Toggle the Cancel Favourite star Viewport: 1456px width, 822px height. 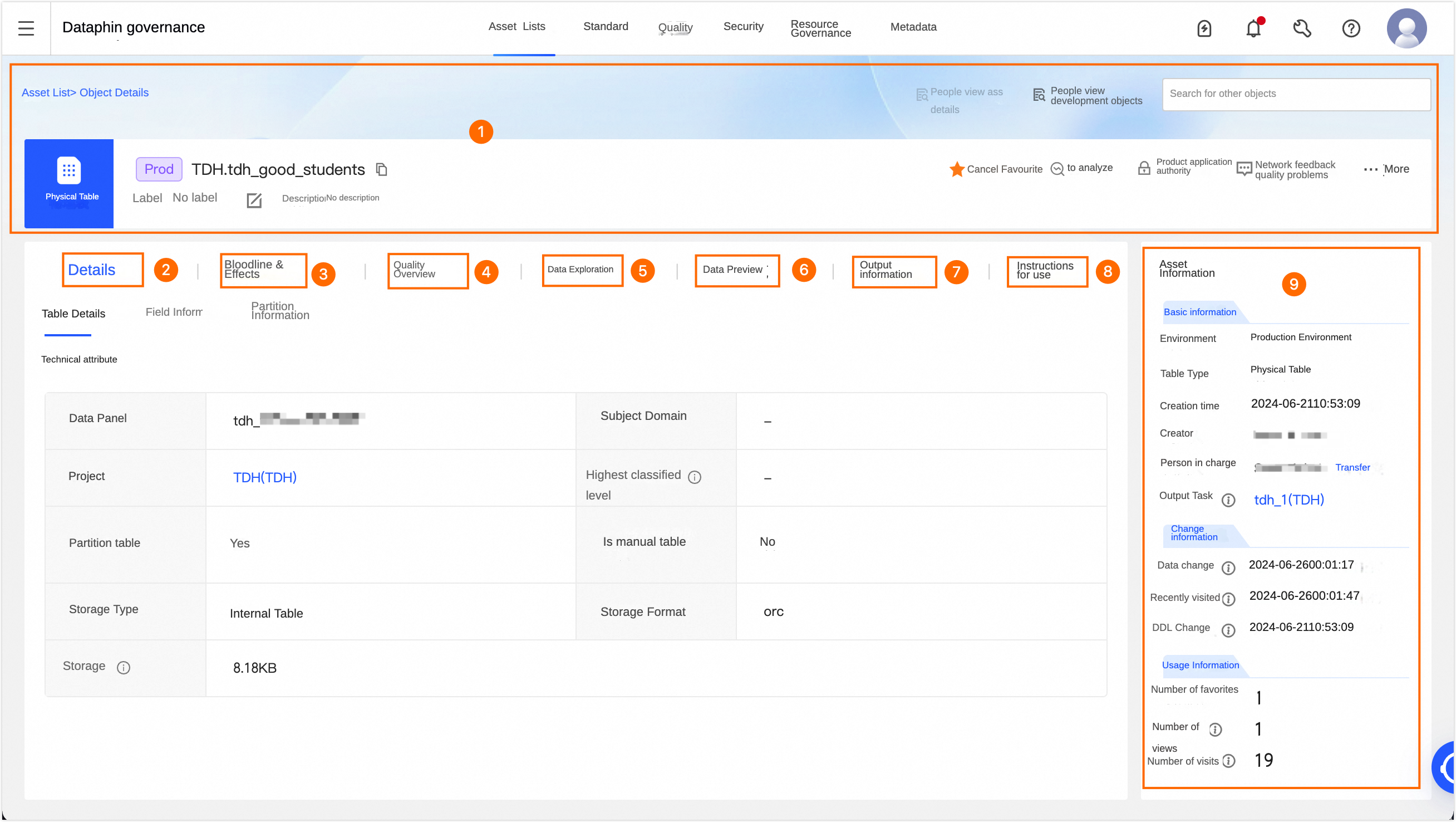click(956, 169)
